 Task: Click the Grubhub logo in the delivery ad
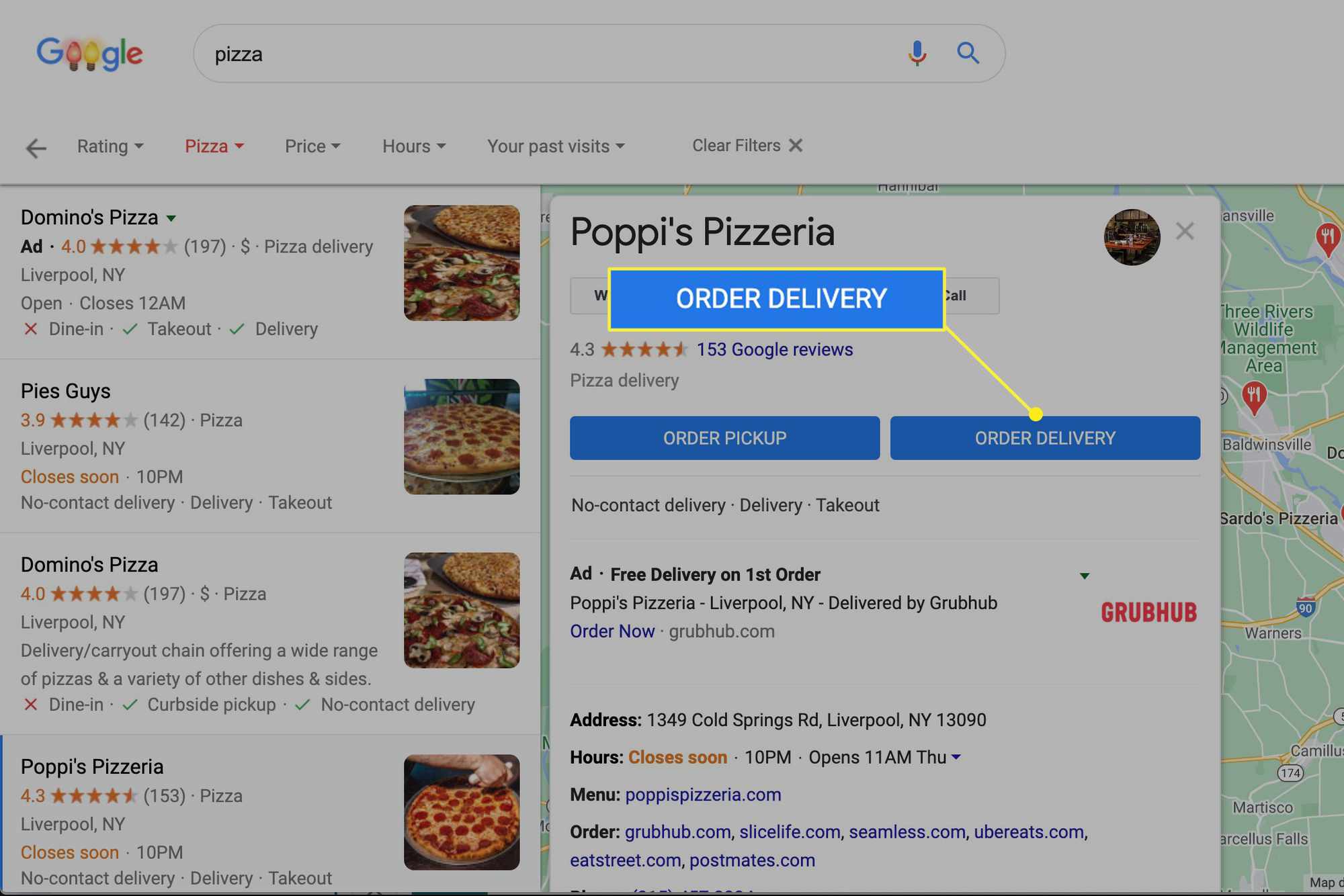[1148, 611]
